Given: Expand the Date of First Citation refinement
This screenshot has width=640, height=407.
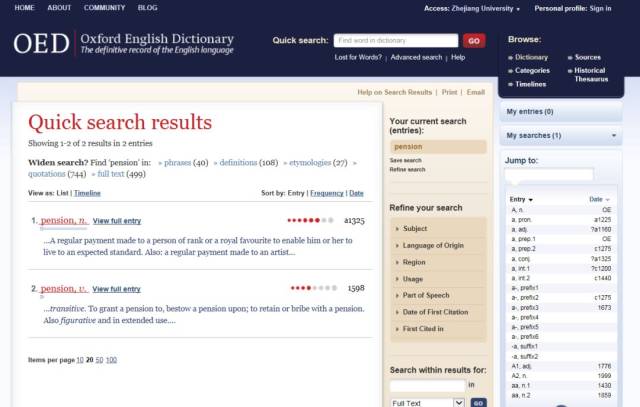Looking at the screenshot, I should click(x=438, y=312).
